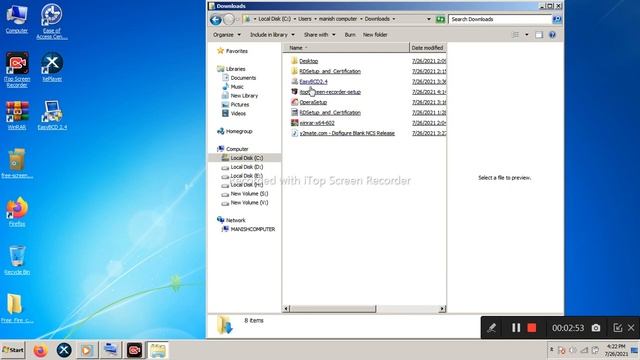Viewport: 640px width, 360px height.
Task: Select the free-screen installer desktop icon
Action: [x=17, y=164]
